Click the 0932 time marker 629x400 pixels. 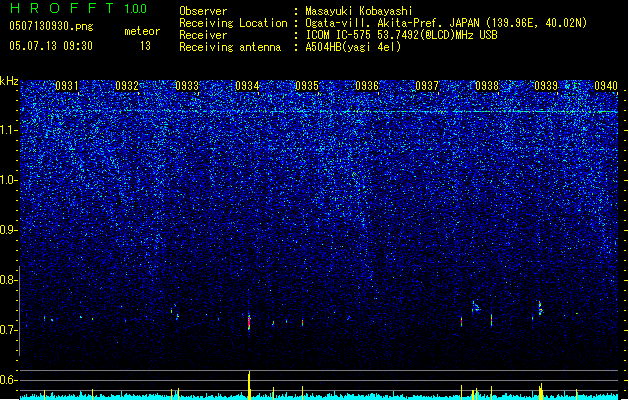tap(127, 86)
